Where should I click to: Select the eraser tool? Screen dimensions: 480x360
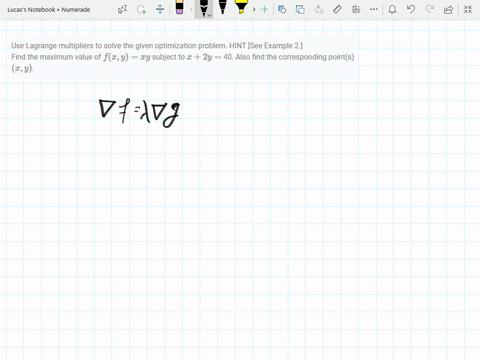coord(179,7)
